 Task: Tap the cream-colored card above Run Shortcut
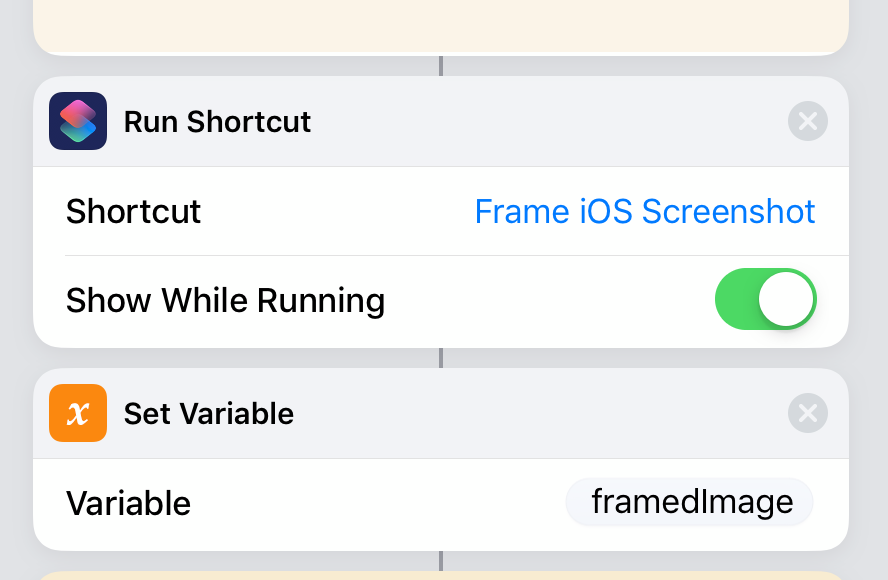(x=440, y=25)
